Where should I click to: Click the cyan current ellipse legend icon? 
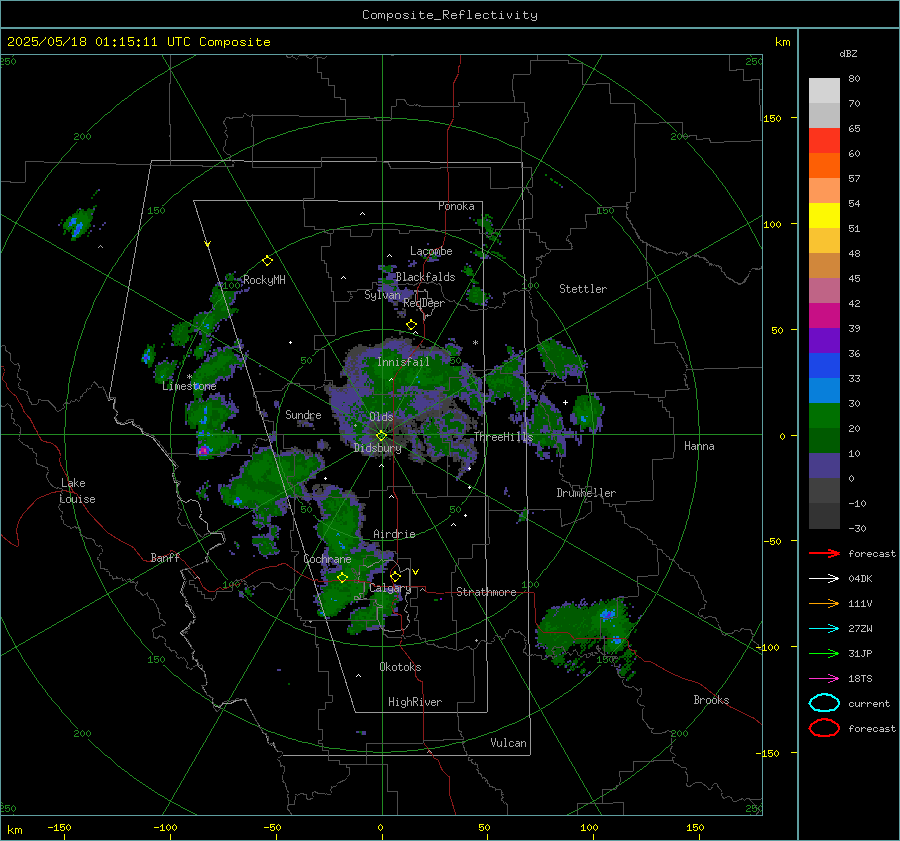click(824, 703)
